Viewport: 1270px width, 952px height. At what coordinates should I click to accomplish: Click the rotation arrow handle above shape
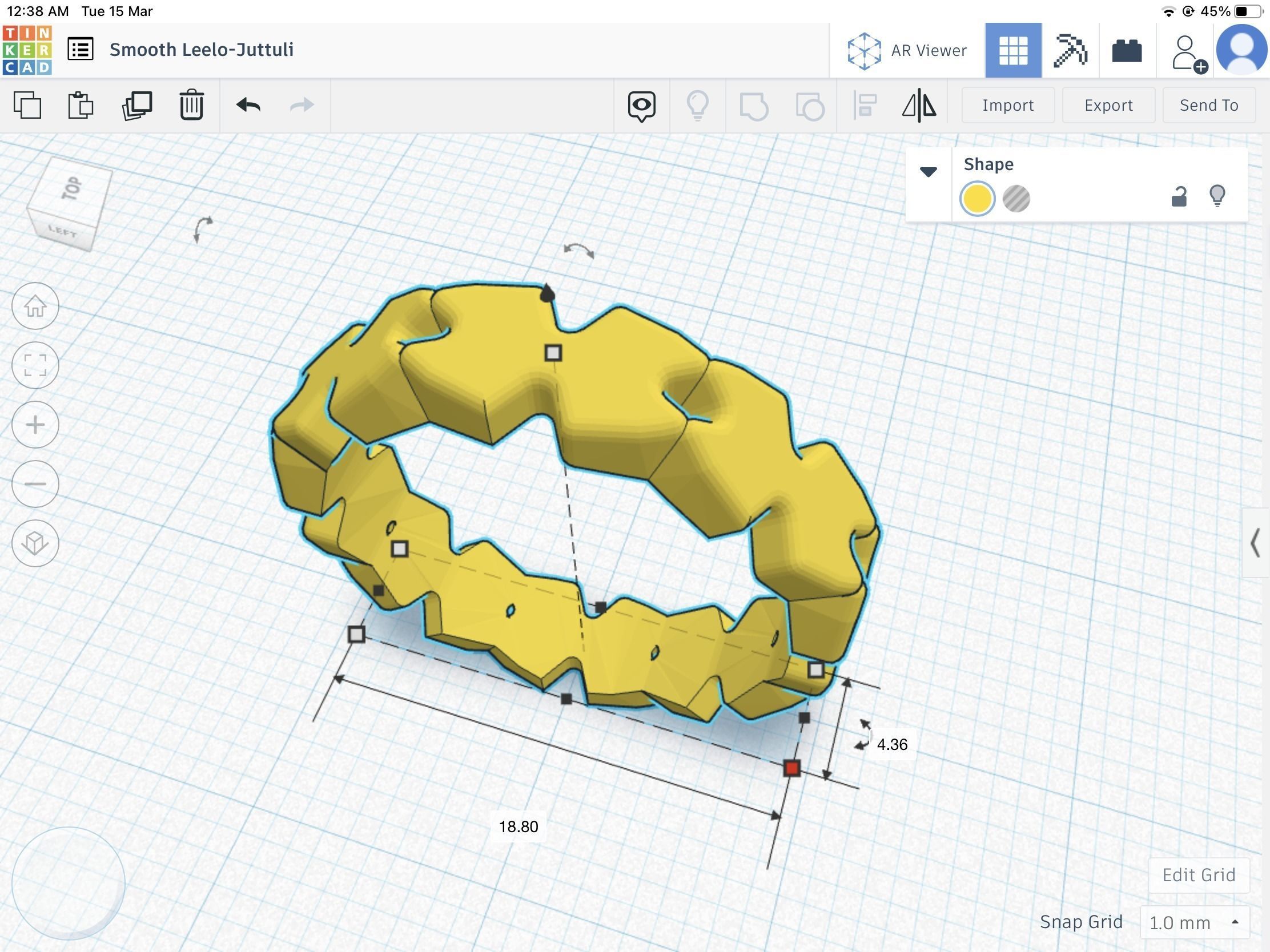578,250
